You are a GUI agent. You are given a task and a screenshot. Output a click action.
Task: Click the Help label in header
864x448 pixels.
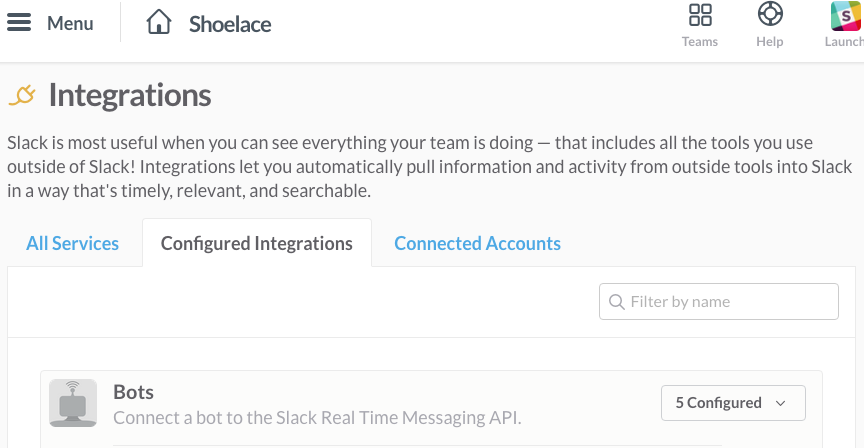click(x=769, y=42)
